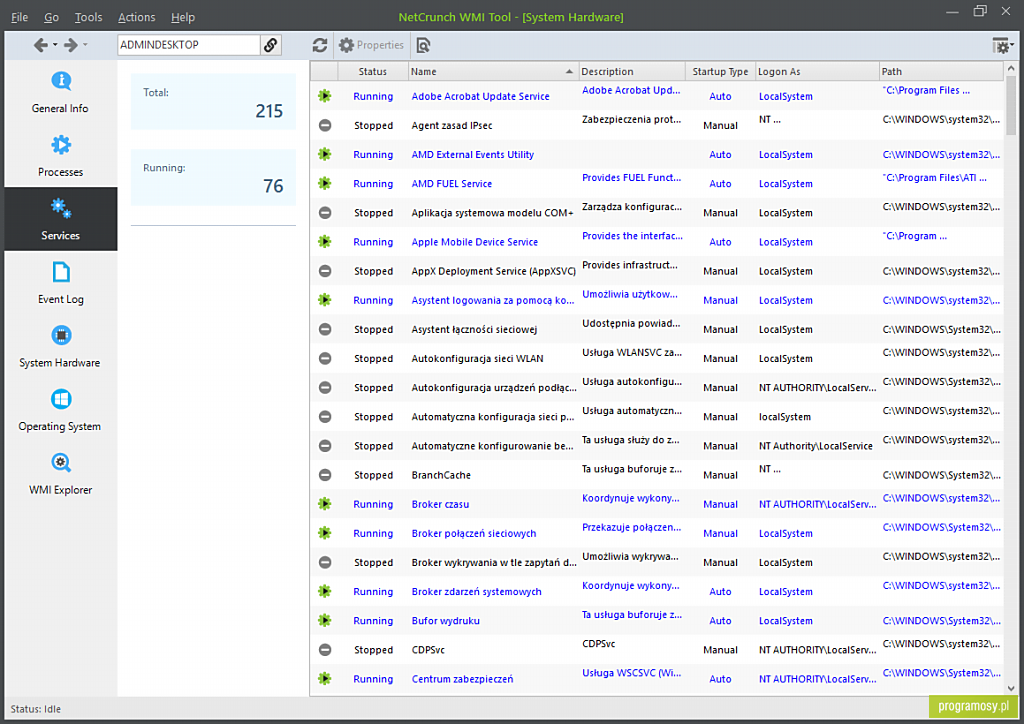Click the connect link icon beside ADMINDESKTOP

(270, 45)
